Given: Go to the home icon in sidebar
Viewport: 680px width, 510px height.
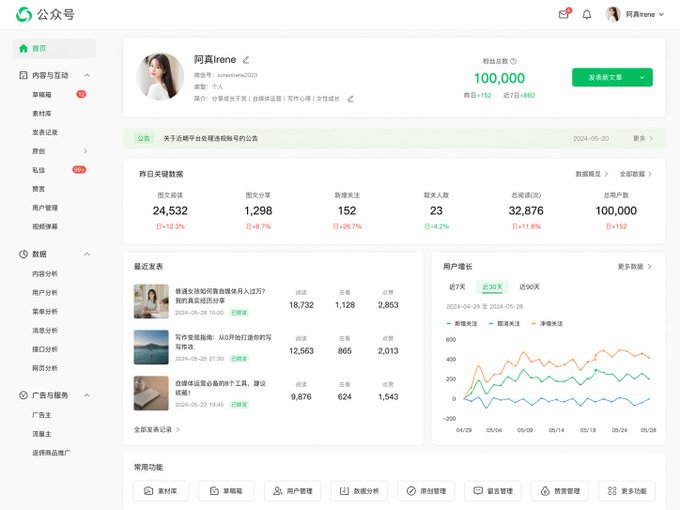Looking at the screenshot, I should click(23, 48).
